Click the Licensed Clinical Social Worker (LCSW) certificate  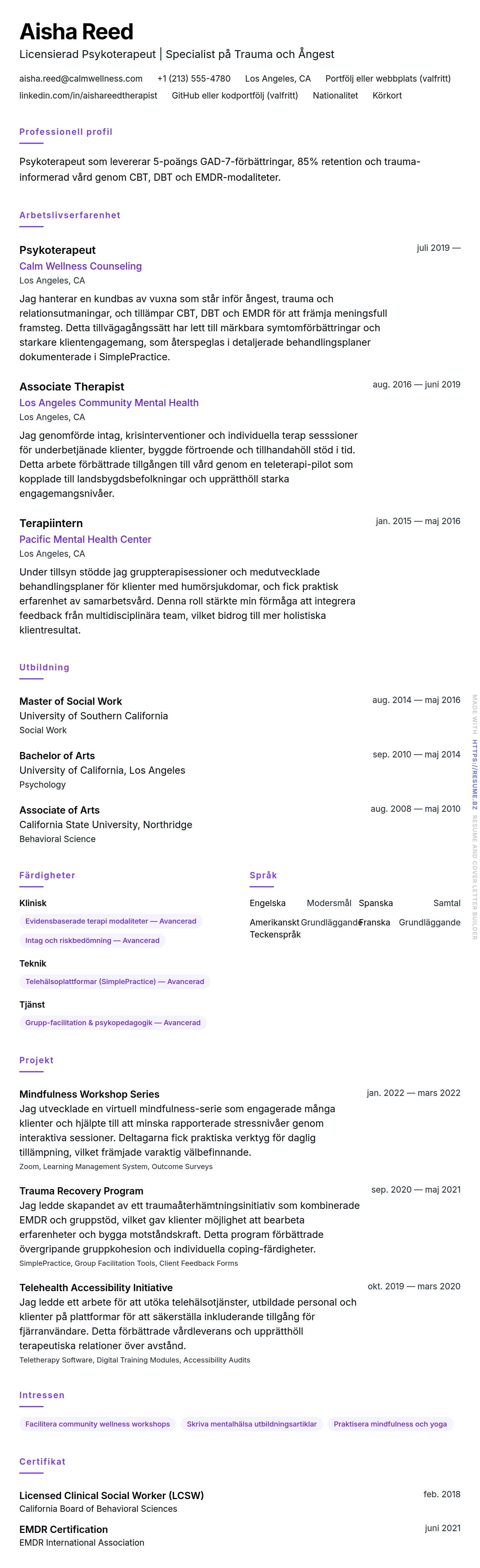(112, 1495)
